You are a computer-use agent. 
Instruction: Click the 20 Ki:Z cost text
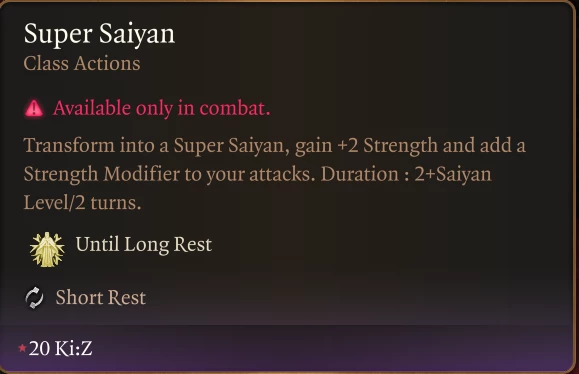[x=60, y=348]
